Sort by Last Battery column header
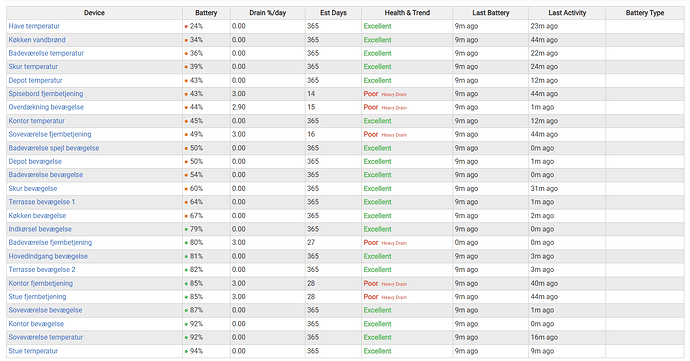This screenshot has height=361, width=690. 491,13
